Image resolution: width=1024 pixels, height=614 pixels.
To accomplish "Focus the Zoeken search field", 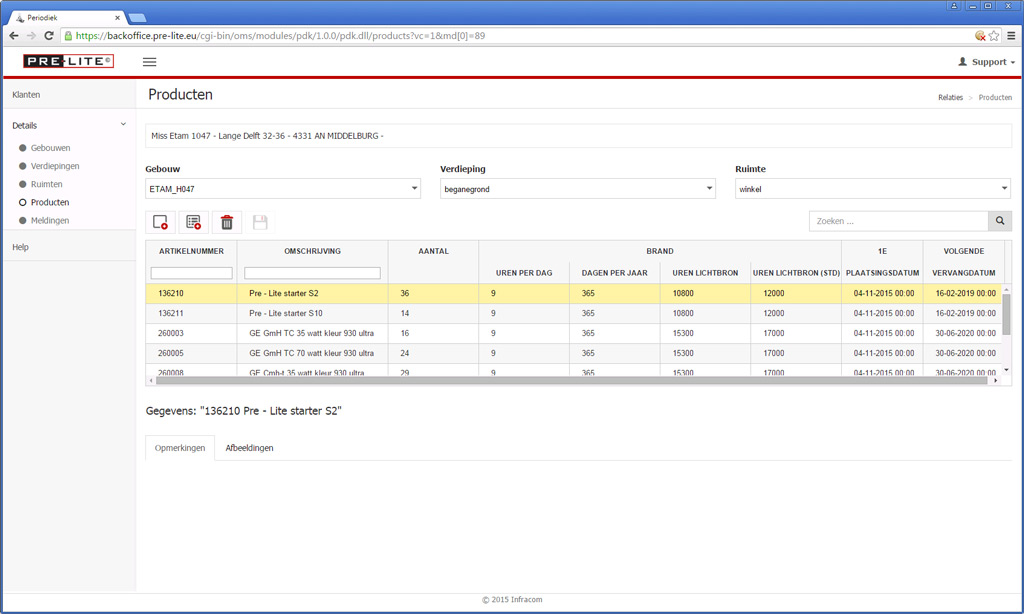I will [899, 221].
